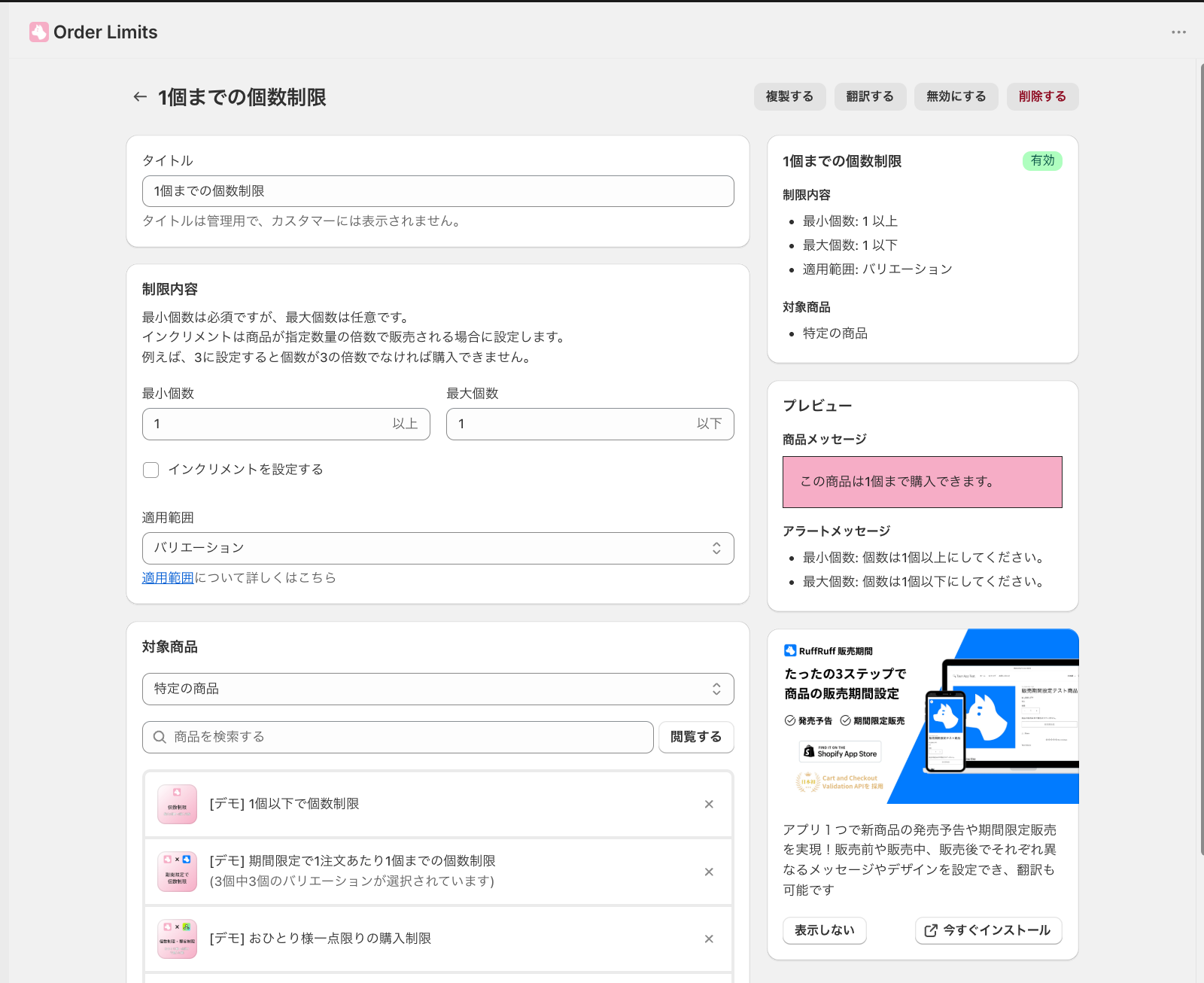Click the Order Limits app title text
This screenshot has width=1204, height=983.
pos(105,32)
